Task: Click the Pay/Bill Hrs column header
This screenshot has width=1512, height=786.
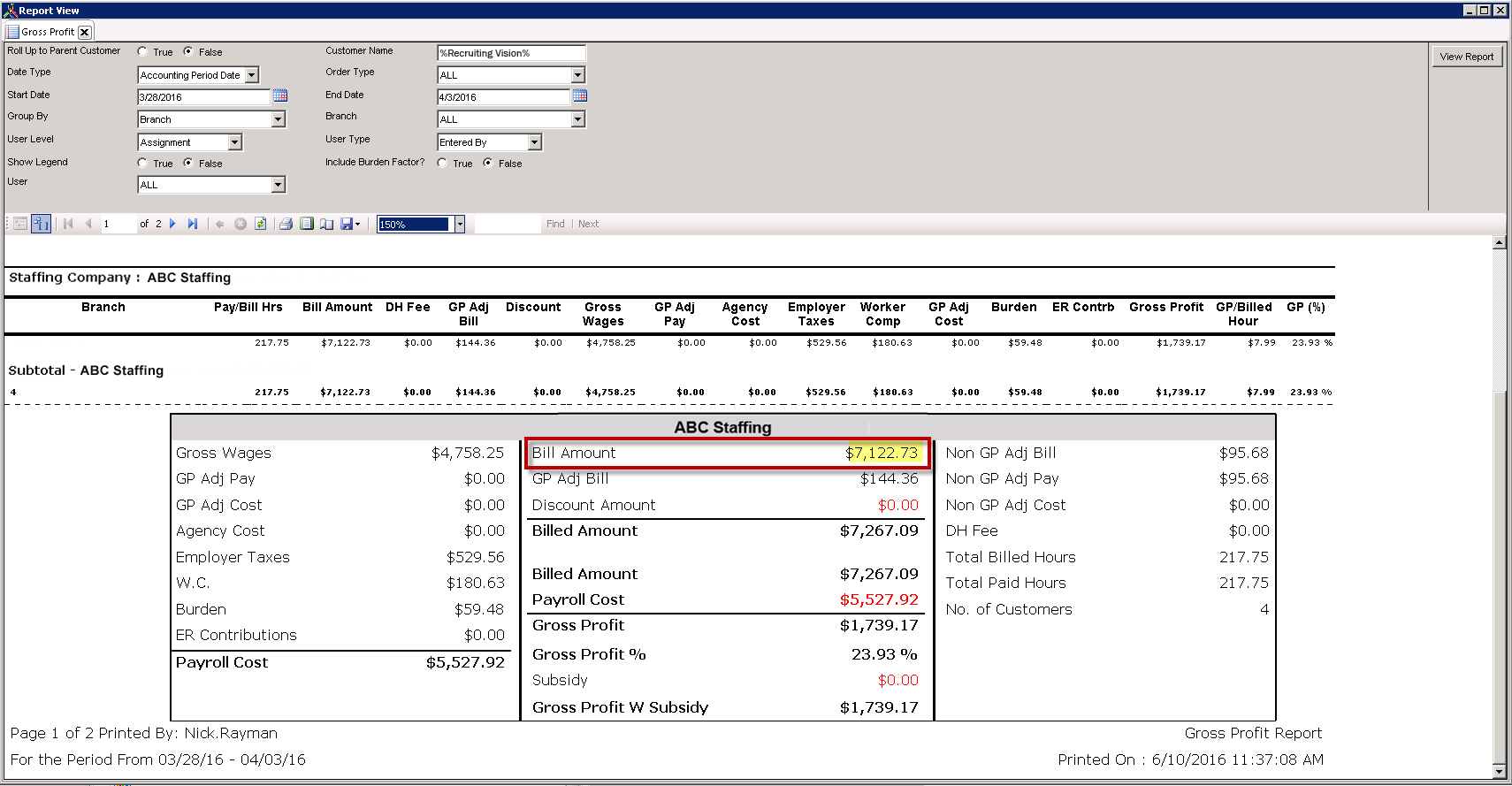Action: coord(248,308)
